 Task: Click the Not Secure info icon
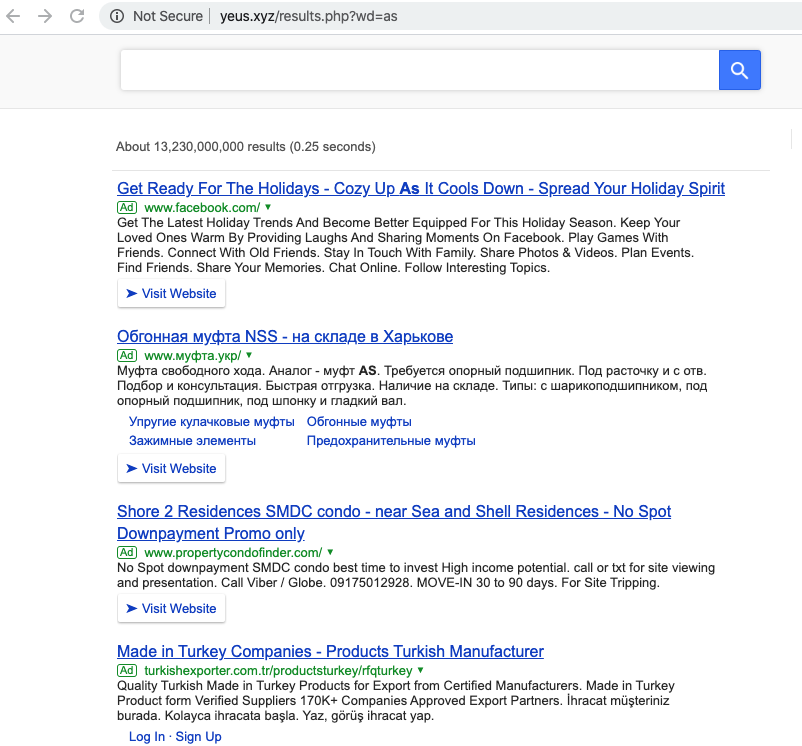tap(116, 16)
